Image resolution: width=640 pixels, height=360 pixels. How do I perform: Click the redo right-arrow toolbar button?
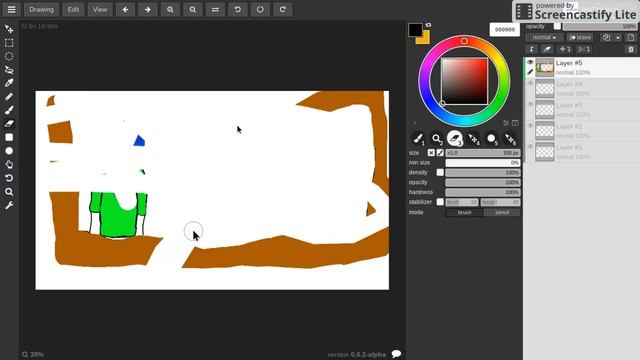point(148,9)
